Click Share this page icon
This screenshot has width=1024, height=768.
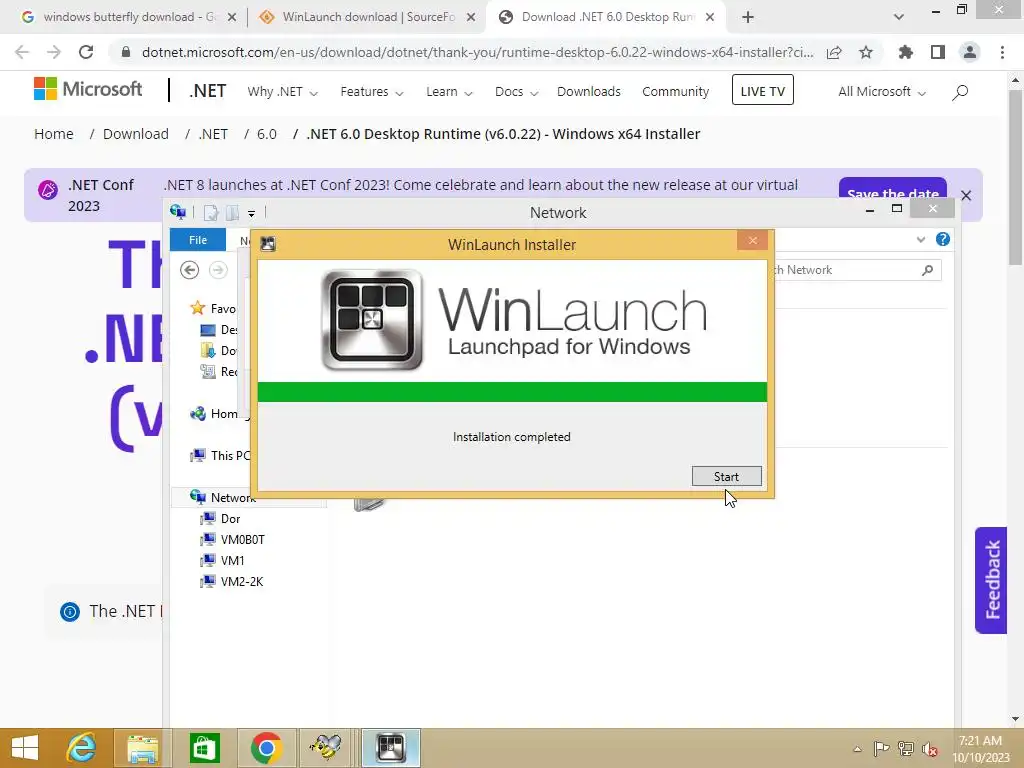(x=834, y=52)
